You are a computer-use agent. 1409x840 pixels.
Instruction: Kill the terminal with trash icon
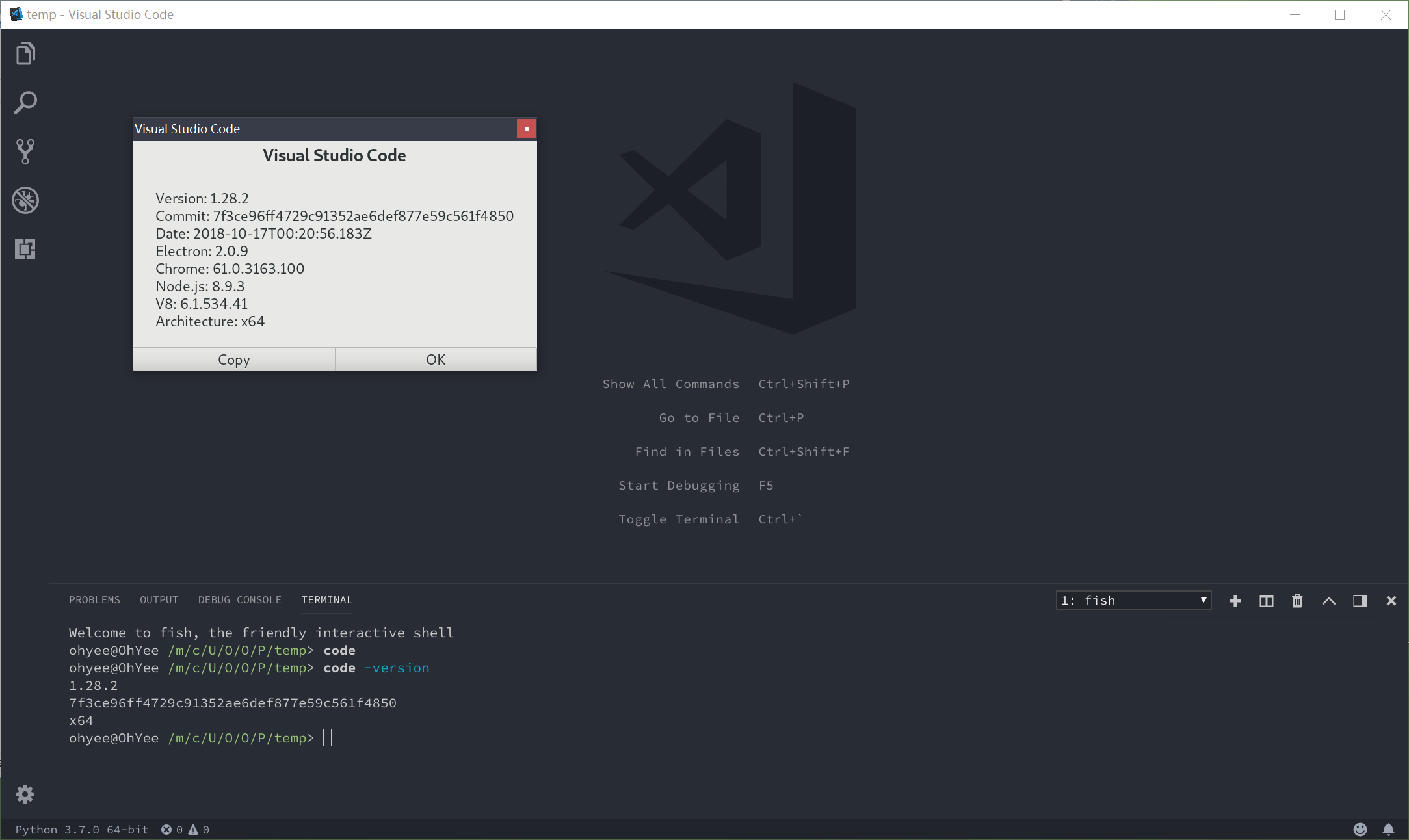click(1297, 601)
